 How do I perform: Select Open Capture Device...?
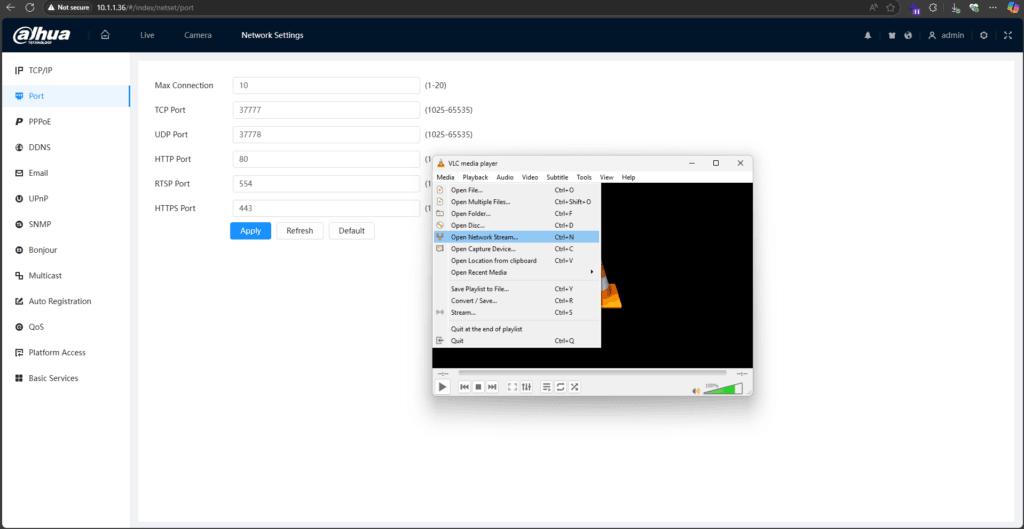517,249
